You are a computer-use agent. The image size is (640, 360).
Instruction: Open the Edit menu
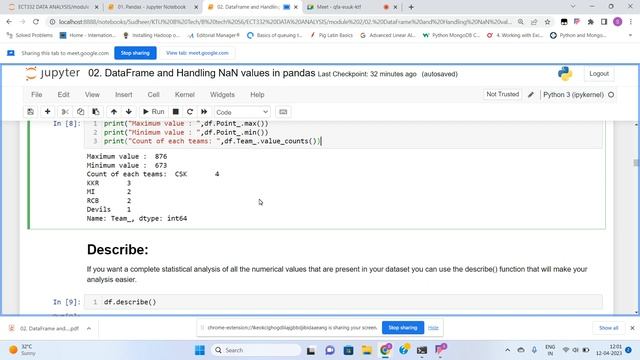click(63, 95)
